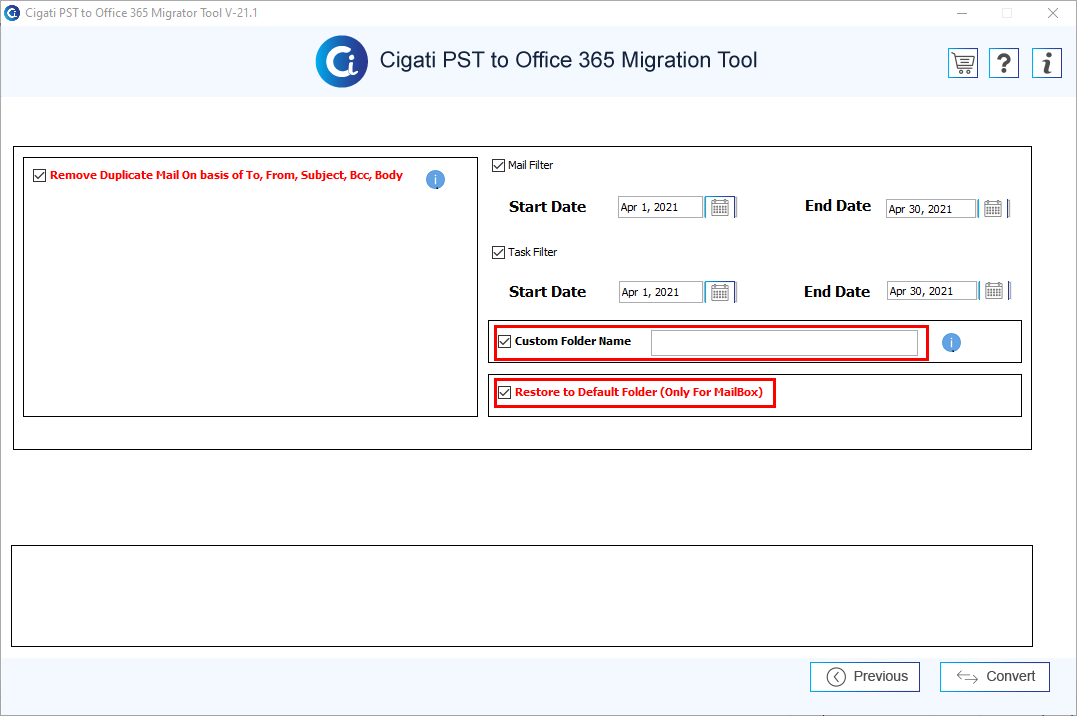The width and height of the screenshot is (1077, 716).
Task: Click the Convert button
Action: coord(995,677)
